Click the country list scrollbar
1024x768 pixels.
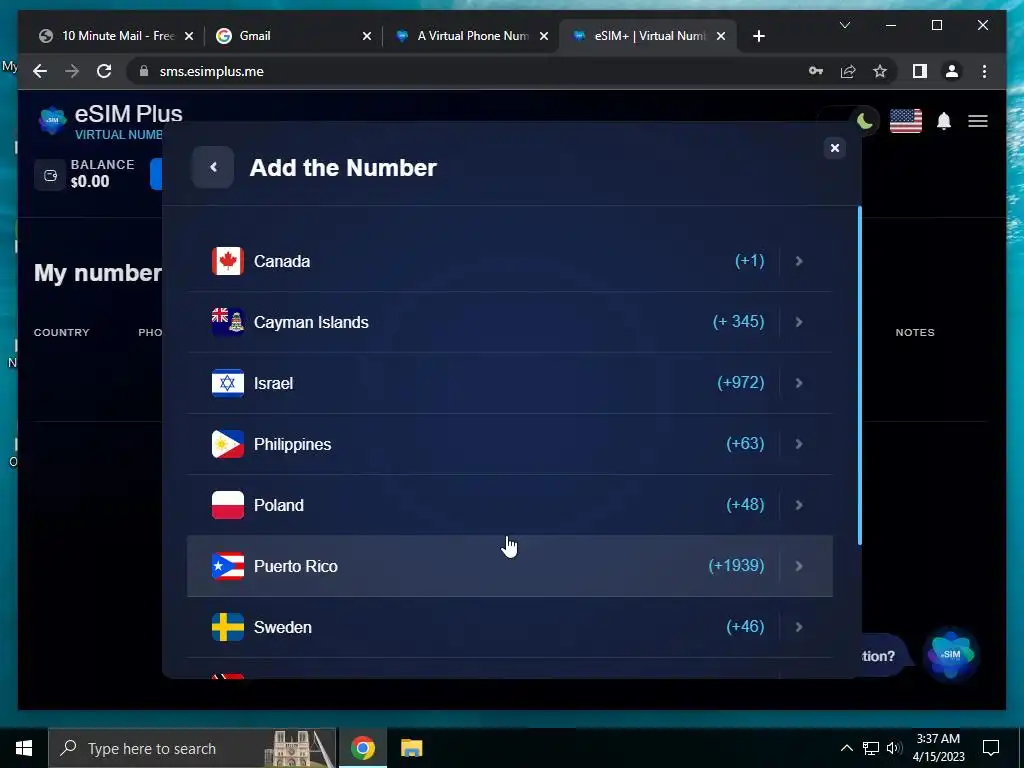coord(859,376)
